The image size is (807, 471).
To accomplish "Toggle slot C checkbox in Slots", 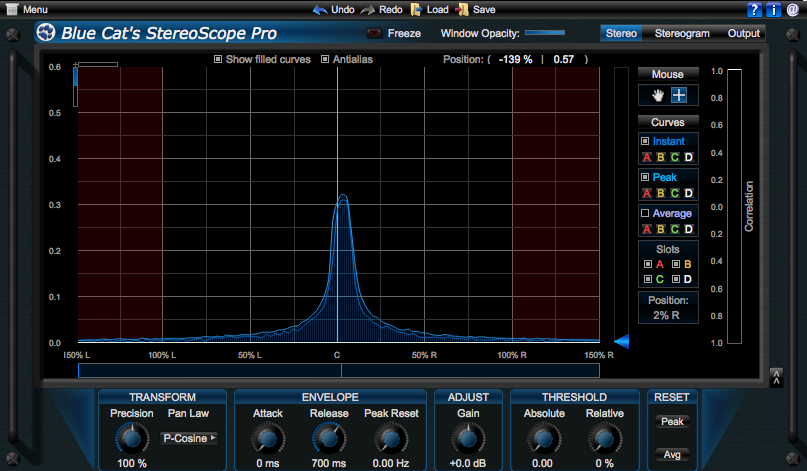I will click(x=648, y=279).
